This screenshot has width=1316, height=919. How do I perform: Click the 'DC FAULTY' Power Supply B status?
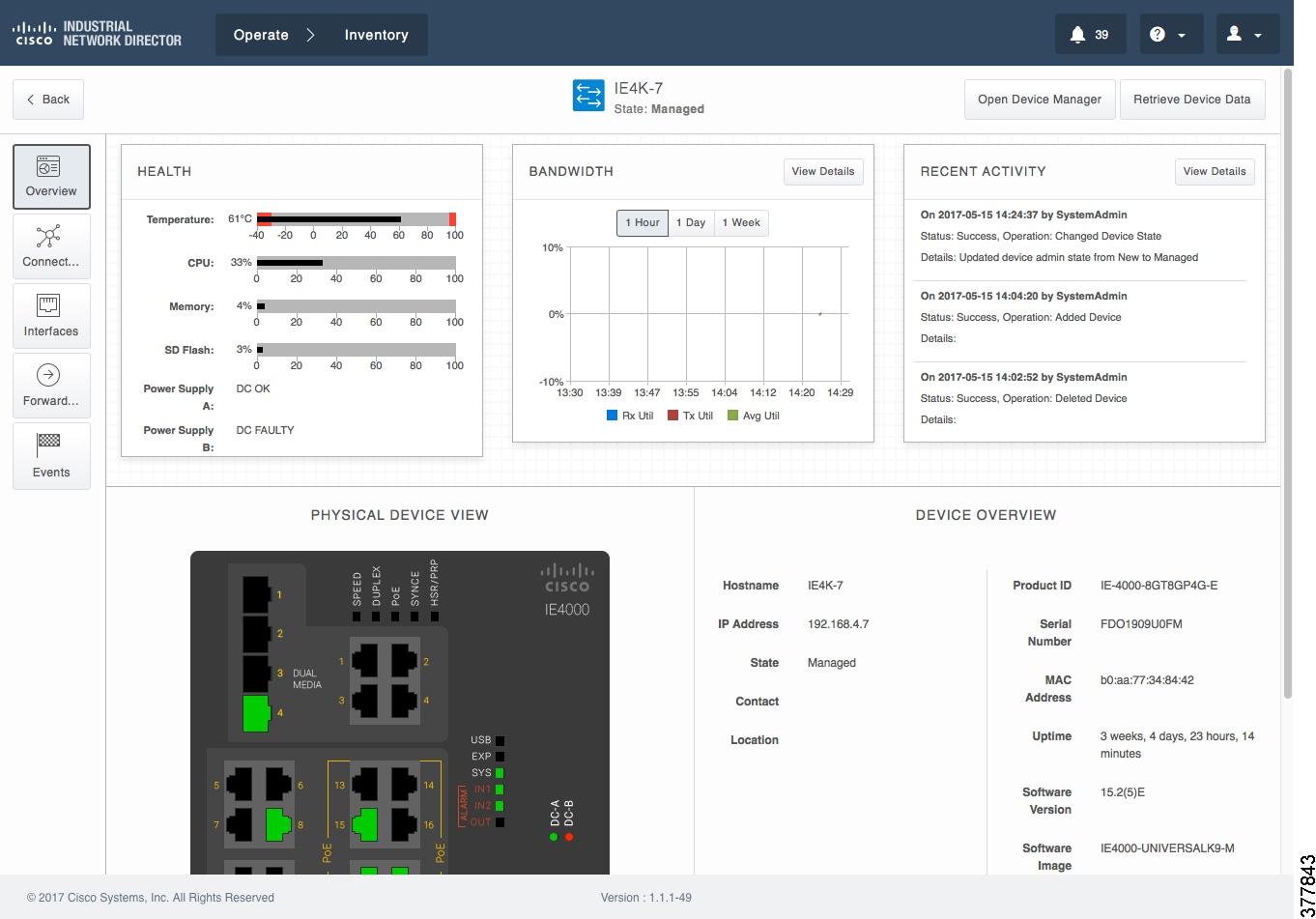(265, 430)
